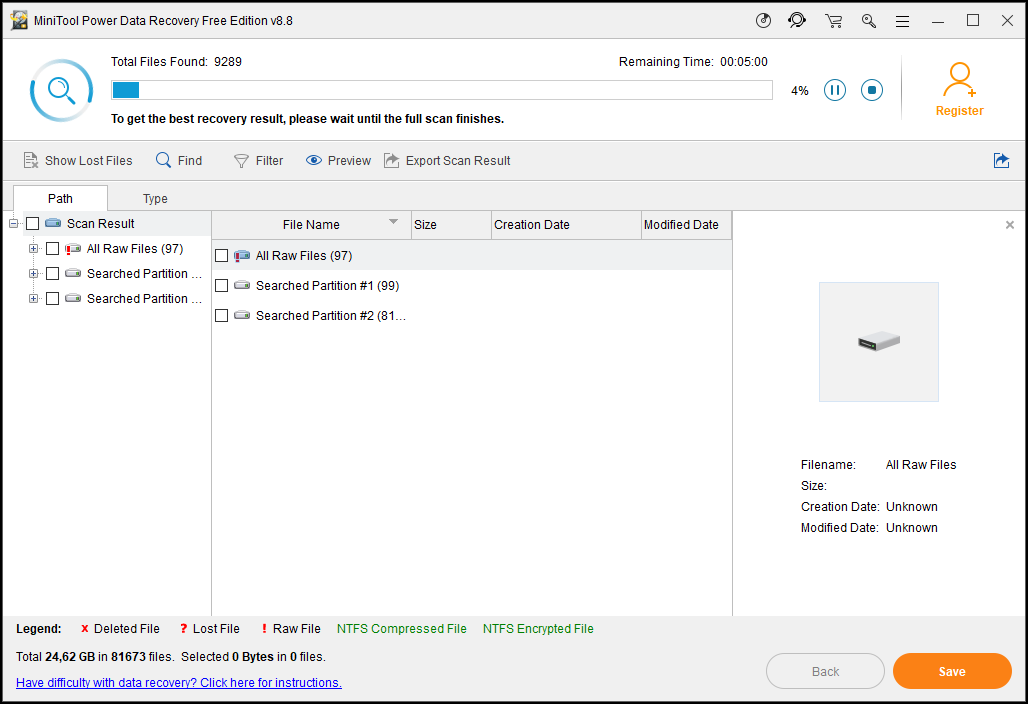The image size is (1028, 704).
Task: Click the Show Lost Files toolbar item
Action: [x=77, y=161]
